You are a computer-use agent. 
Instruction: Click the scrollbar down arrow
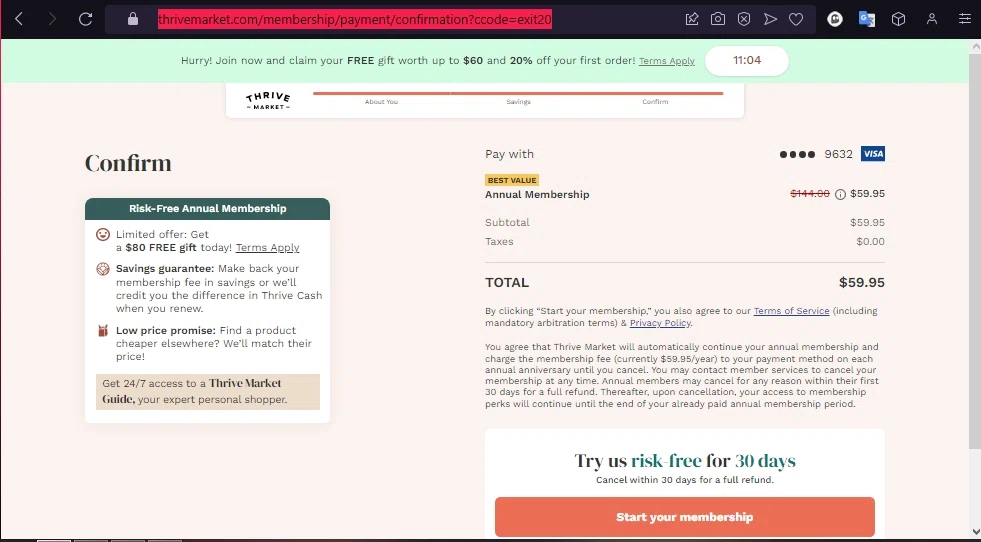click(x=975, y=531)
